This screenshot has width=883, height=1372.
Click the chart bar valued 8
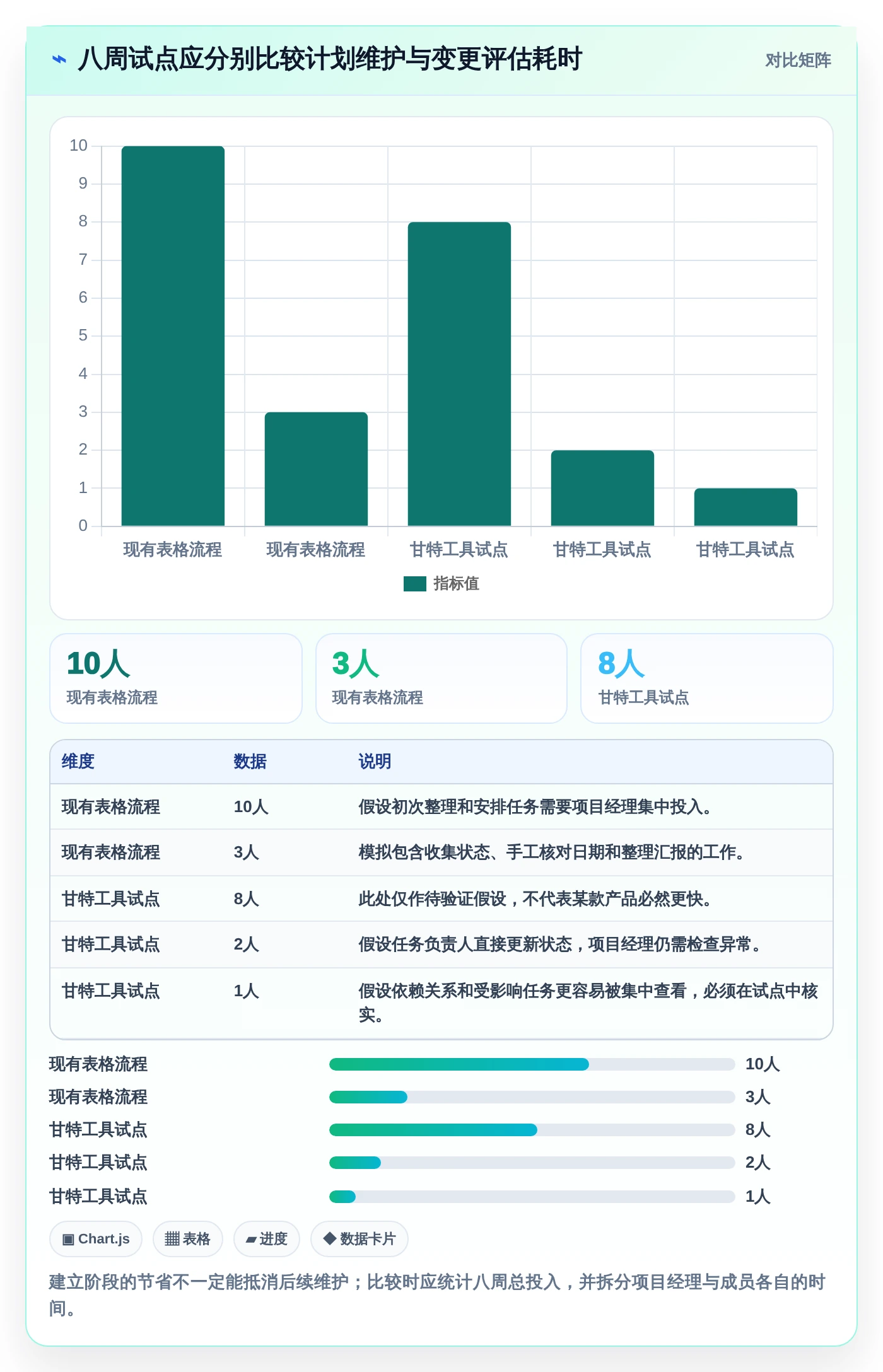[459, 374]
